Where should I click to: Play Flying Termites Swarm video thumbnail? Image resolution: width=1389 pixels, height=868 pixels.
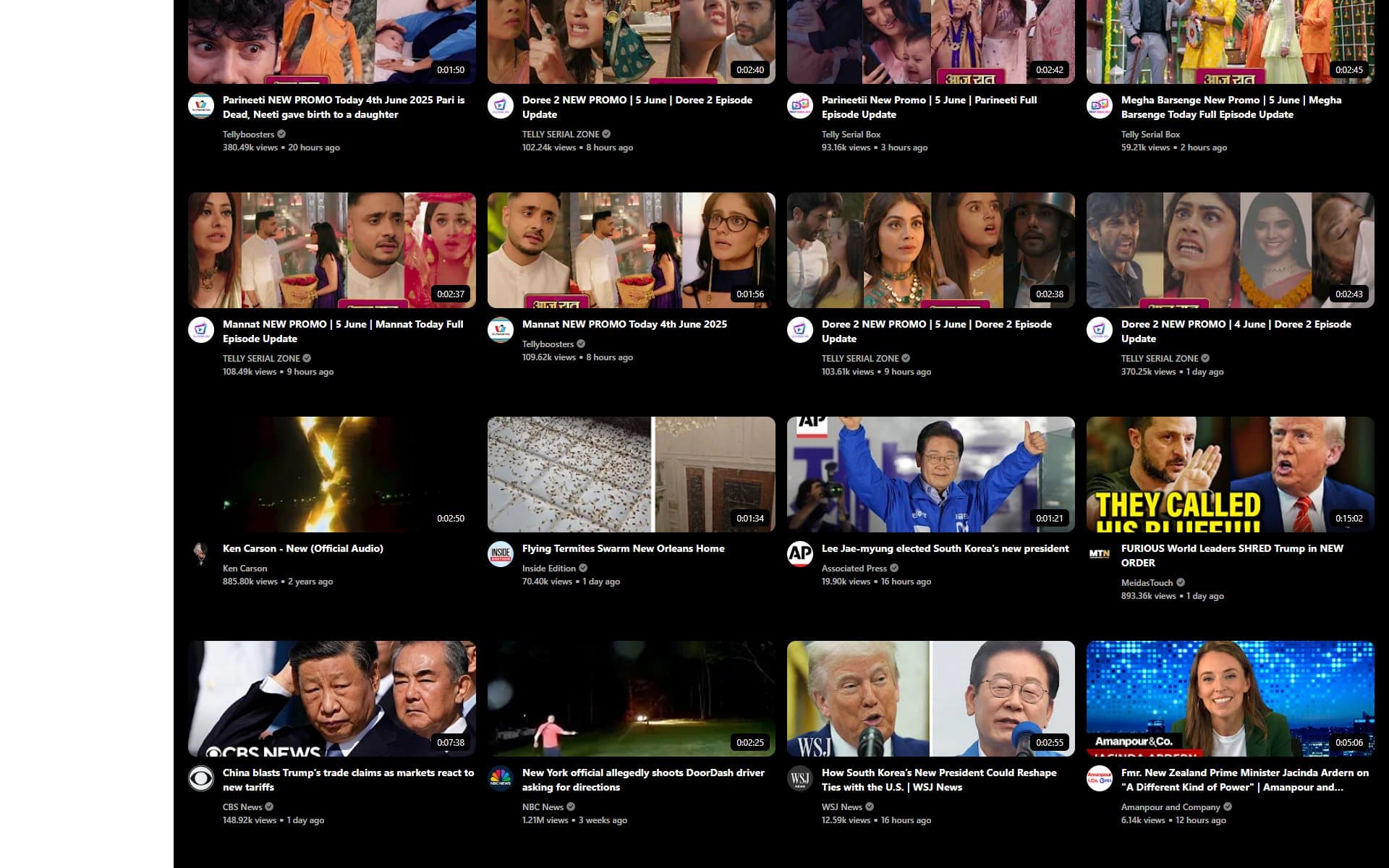pos(632,475)
